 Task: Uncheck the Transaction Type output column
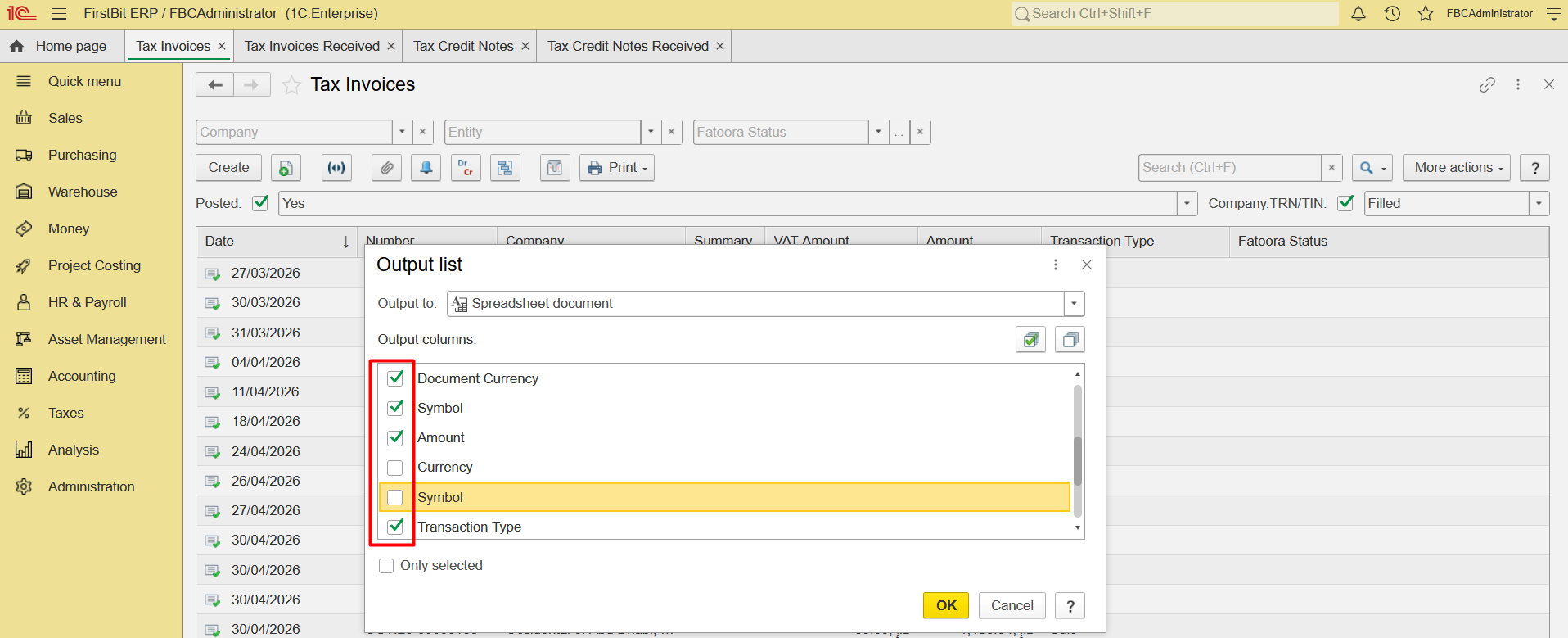[395, 527]
